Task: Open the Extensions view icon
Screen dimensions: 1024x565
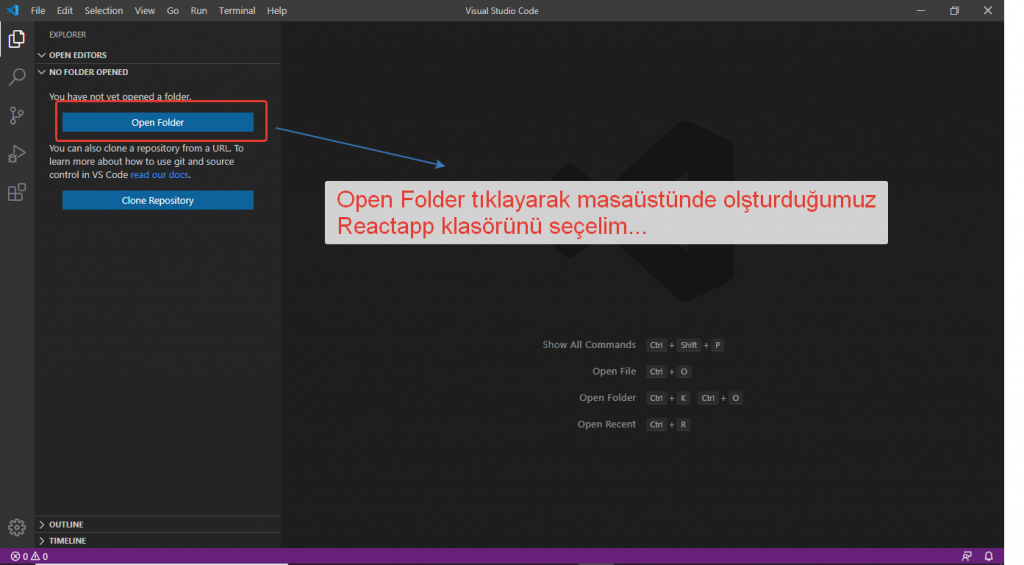Action: point(17,192)
